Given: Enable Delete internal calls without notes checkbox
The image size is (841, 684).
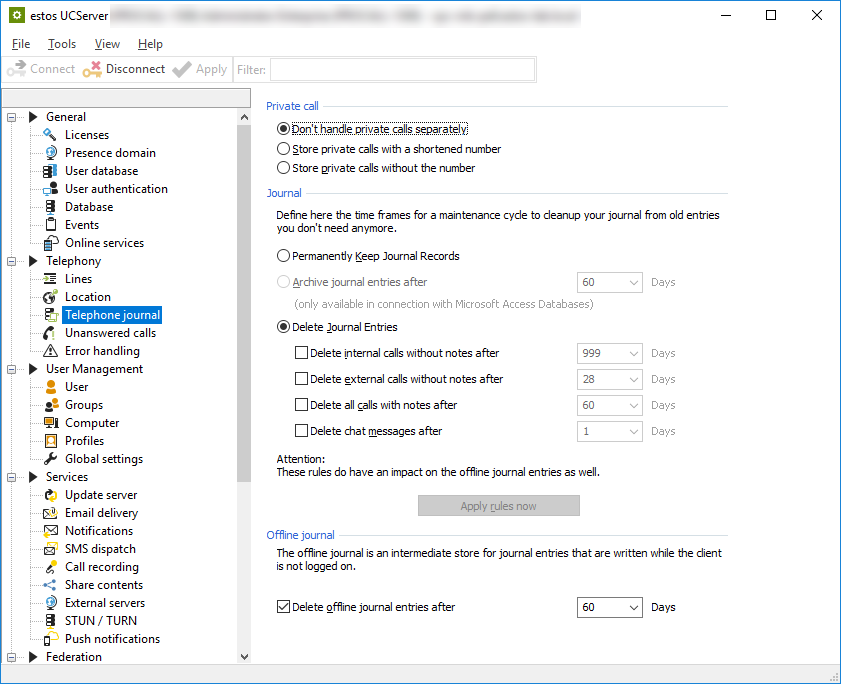Looking at the screenshot, I should (302, 353).
